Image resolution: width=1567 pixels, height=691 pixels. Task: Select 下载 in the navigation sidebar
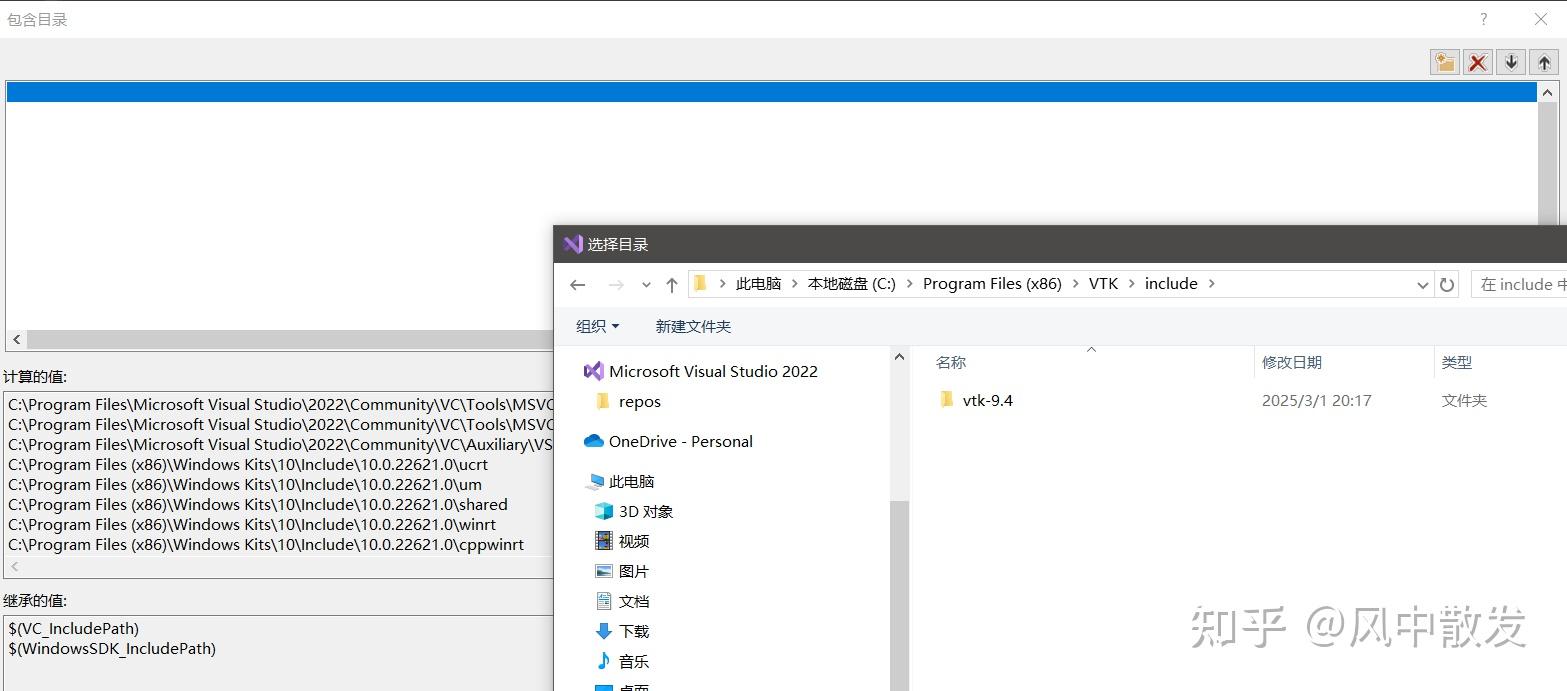click(x=633, y=631)
